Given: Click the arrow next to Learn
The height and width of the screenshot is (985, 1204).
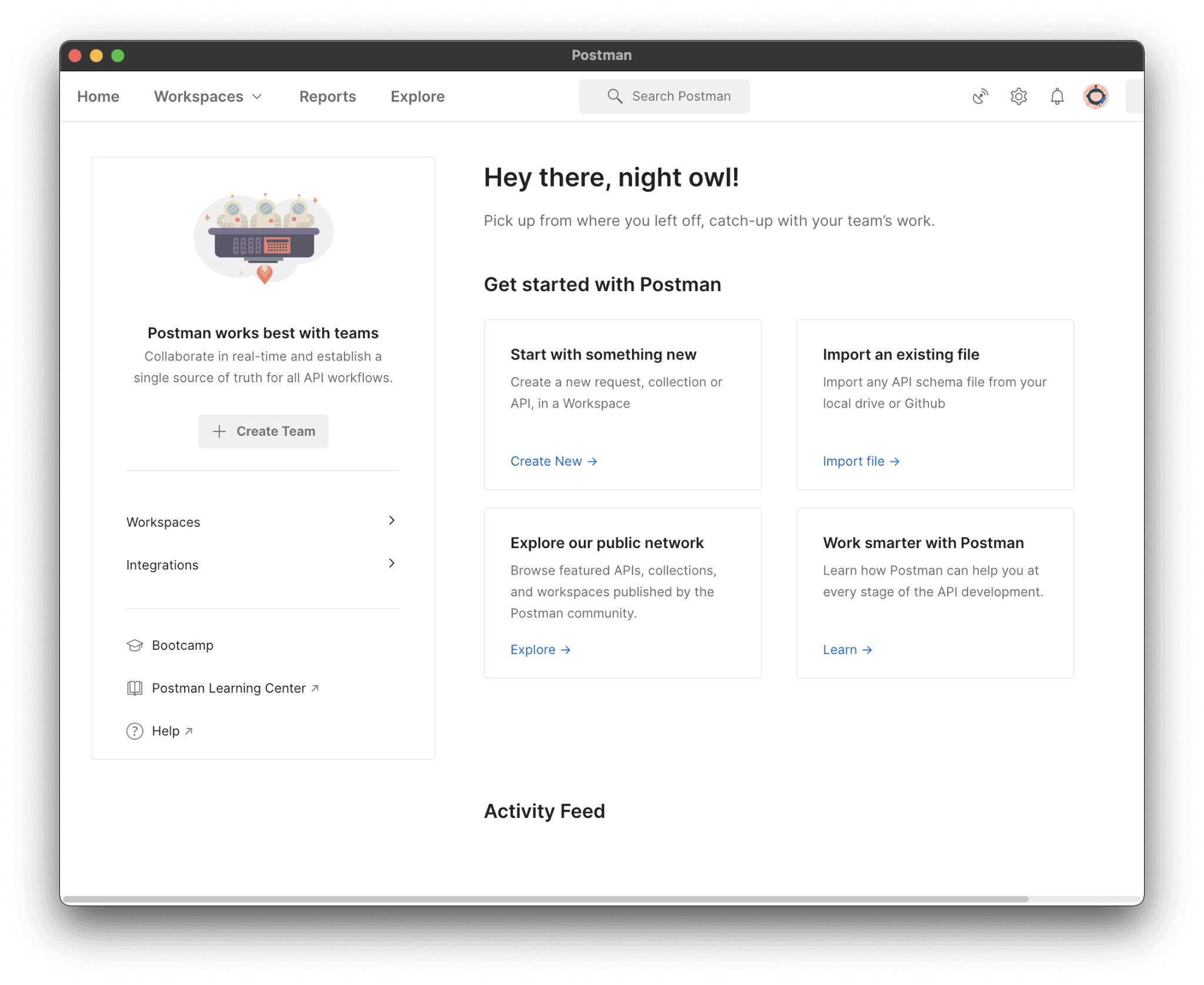Looking at the screenshot, I should pos(867,650).
